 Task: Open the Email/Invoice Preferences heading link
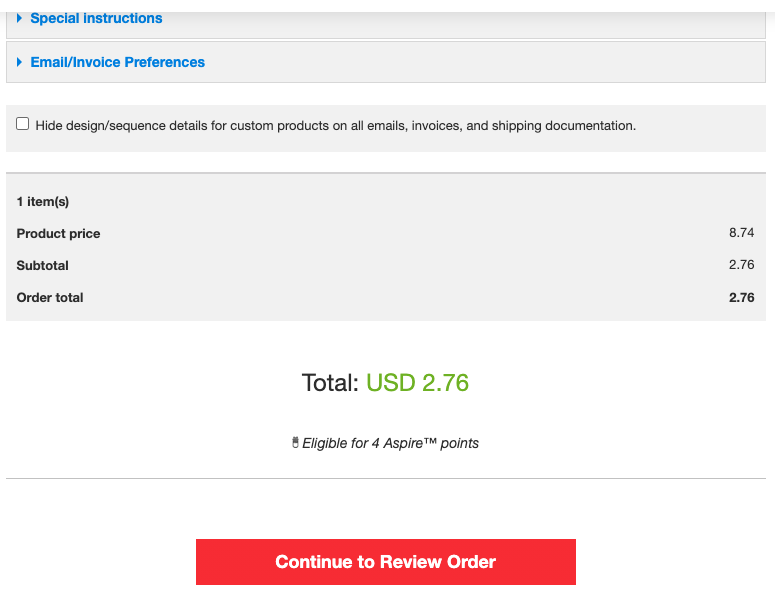(118, 62)
